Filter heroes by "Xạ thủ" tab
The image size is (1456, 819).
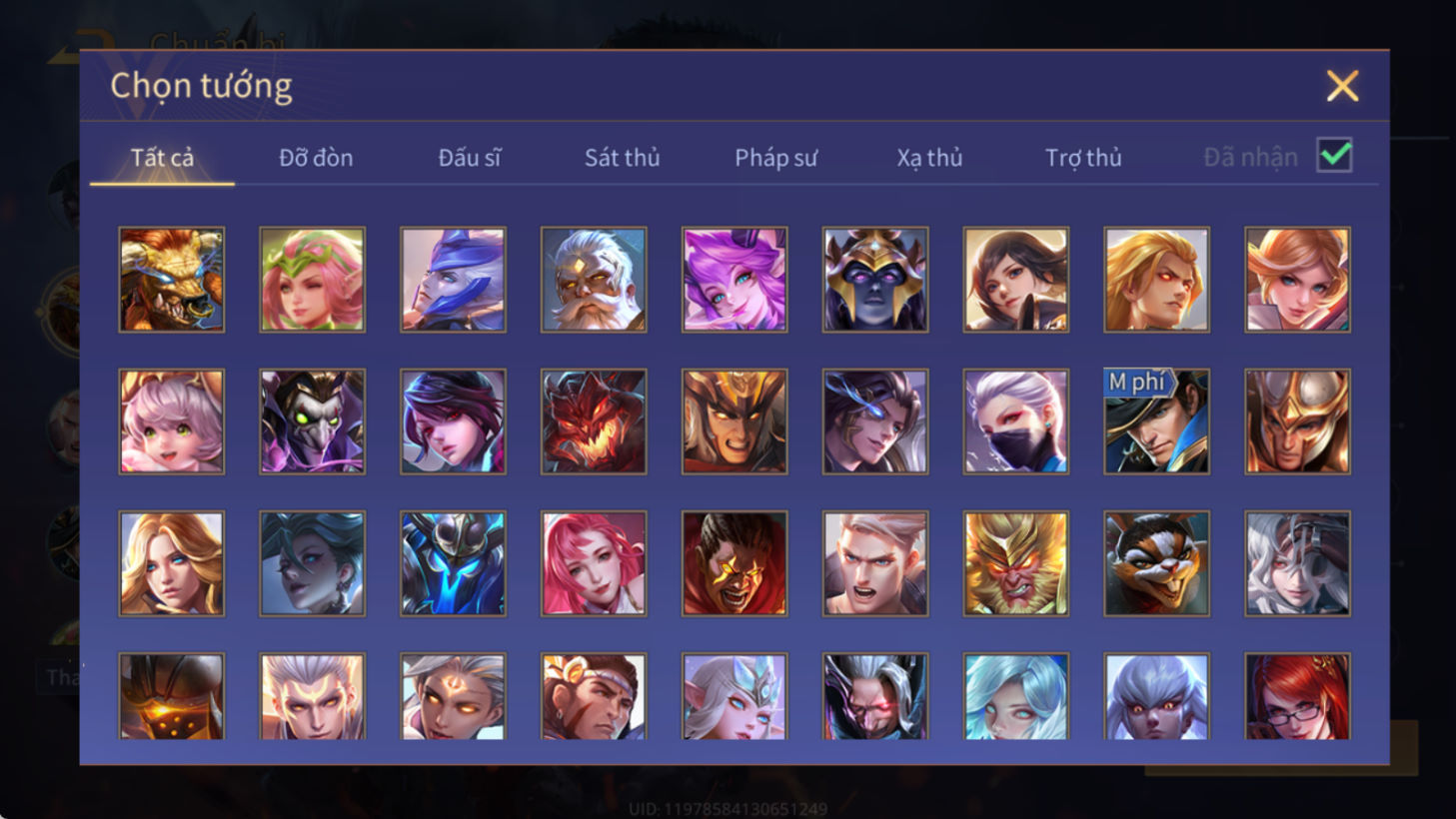929,158
